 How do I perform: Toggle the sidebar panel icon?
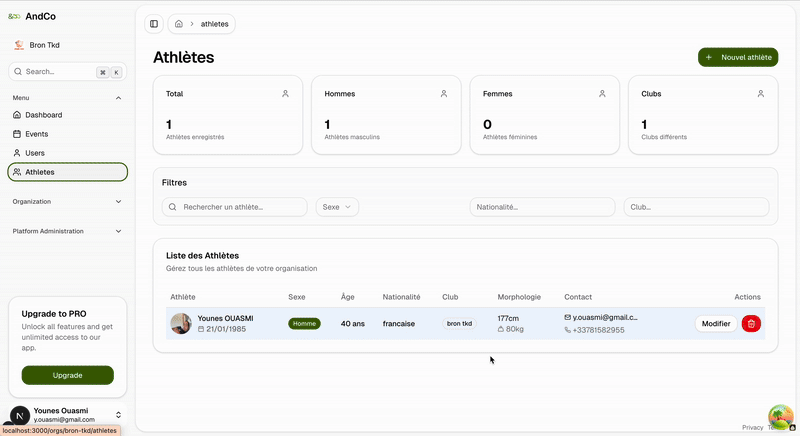tap(154, 24)
